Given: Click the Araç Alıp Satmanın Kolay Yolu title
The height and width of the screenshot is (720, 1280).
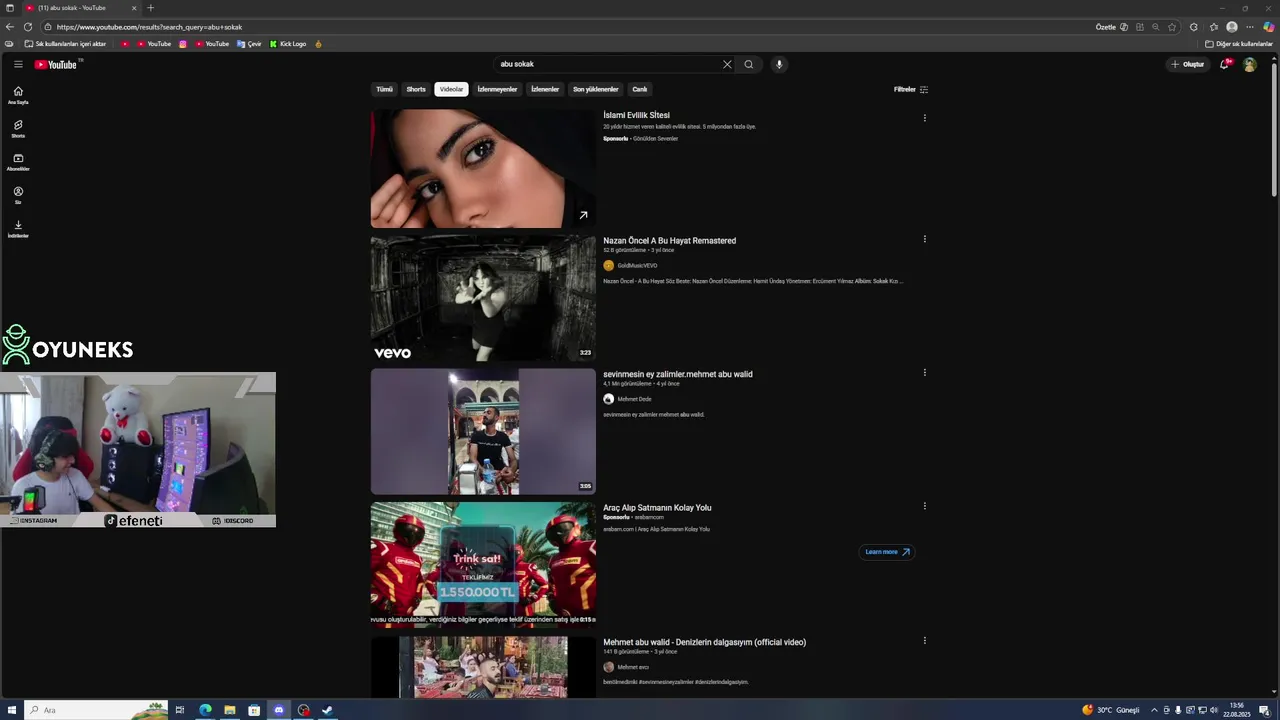Looking at the screenshot, I should click(657, 508).
